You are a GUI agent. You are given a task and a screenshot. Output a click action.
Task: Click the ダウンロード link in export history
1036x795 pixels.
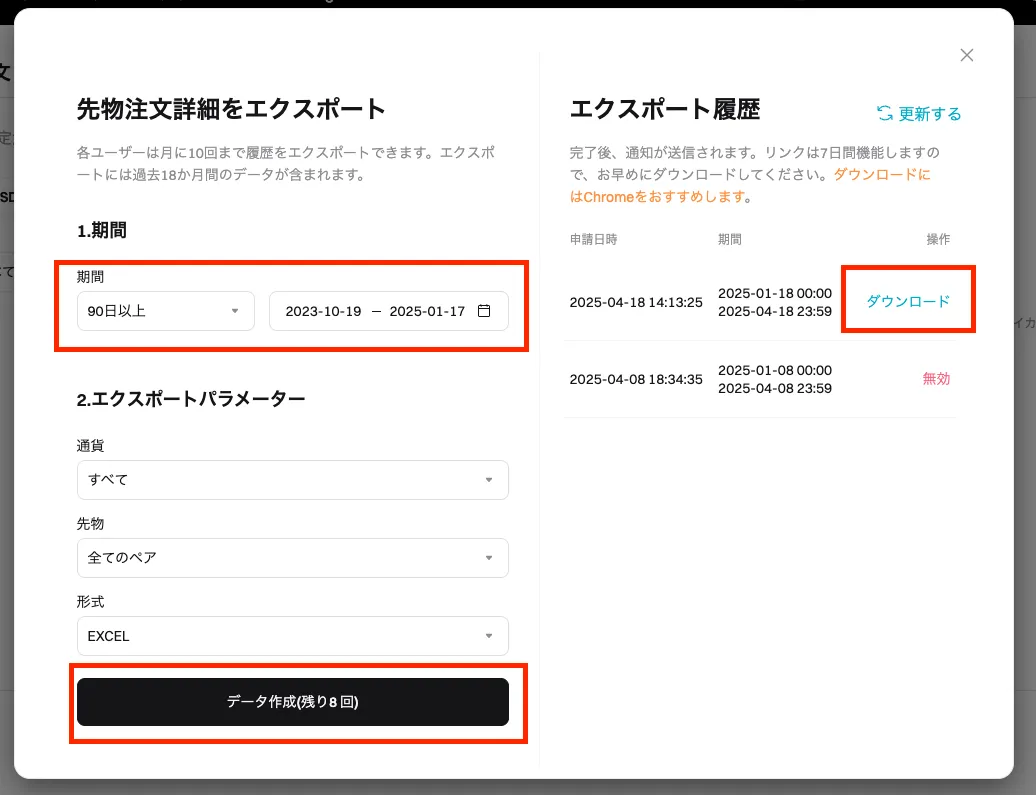click(907, 301)
